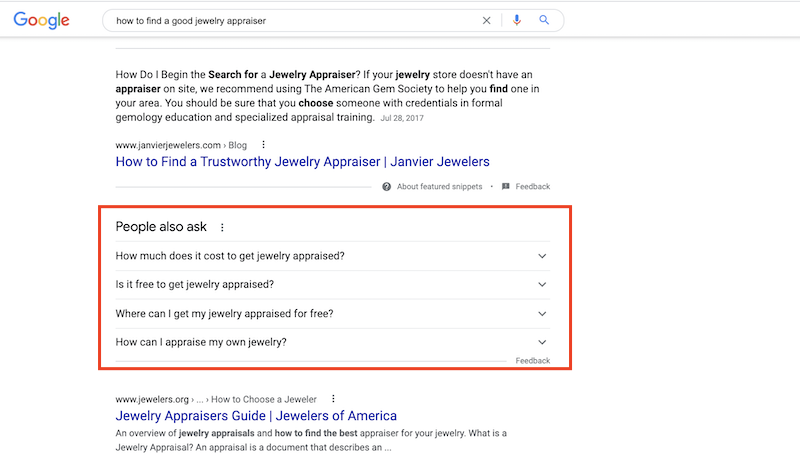
Task: Click the About featured snippets link
Action: tap(439, 187)
